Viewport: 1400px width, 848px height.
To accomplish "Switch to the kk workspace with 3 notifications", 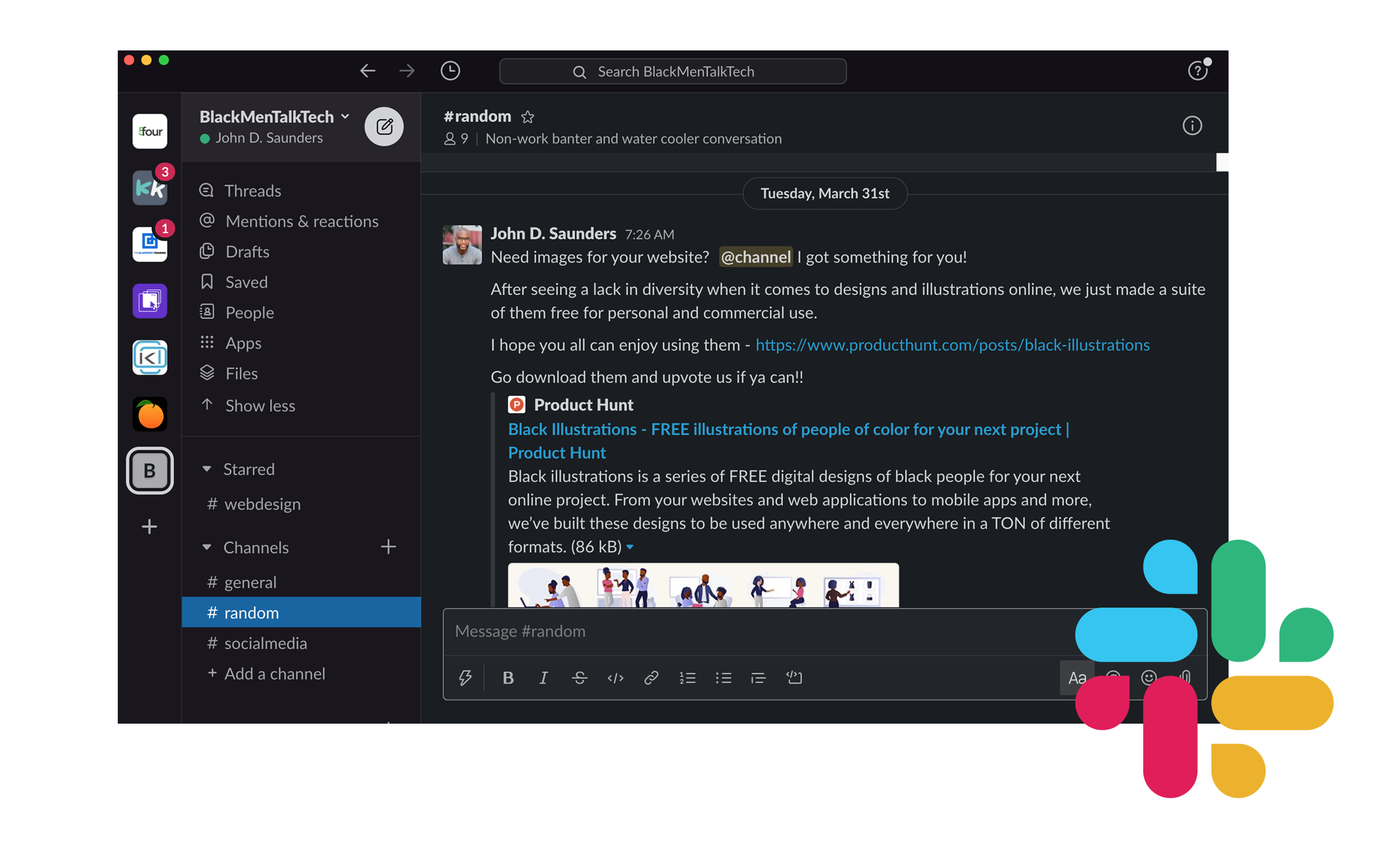I will (150, 187).
